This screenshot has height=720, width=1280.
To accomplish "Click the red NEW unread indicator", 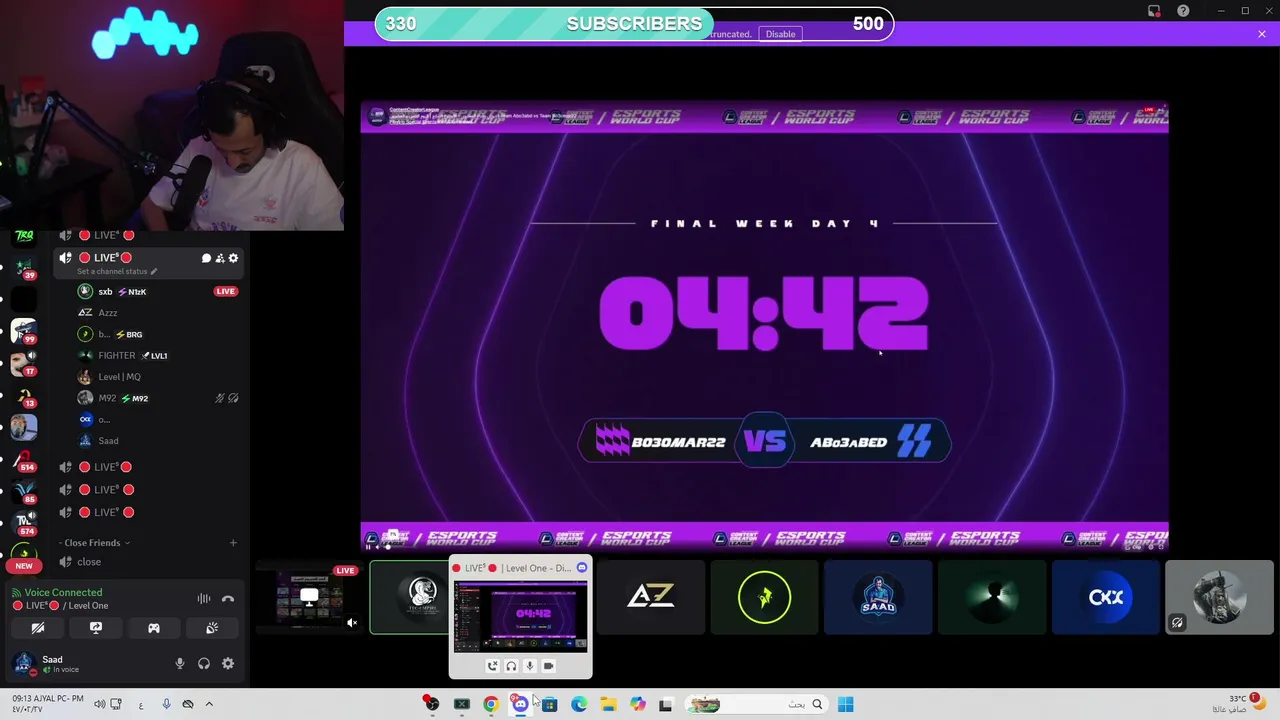I will pos(24,566).
